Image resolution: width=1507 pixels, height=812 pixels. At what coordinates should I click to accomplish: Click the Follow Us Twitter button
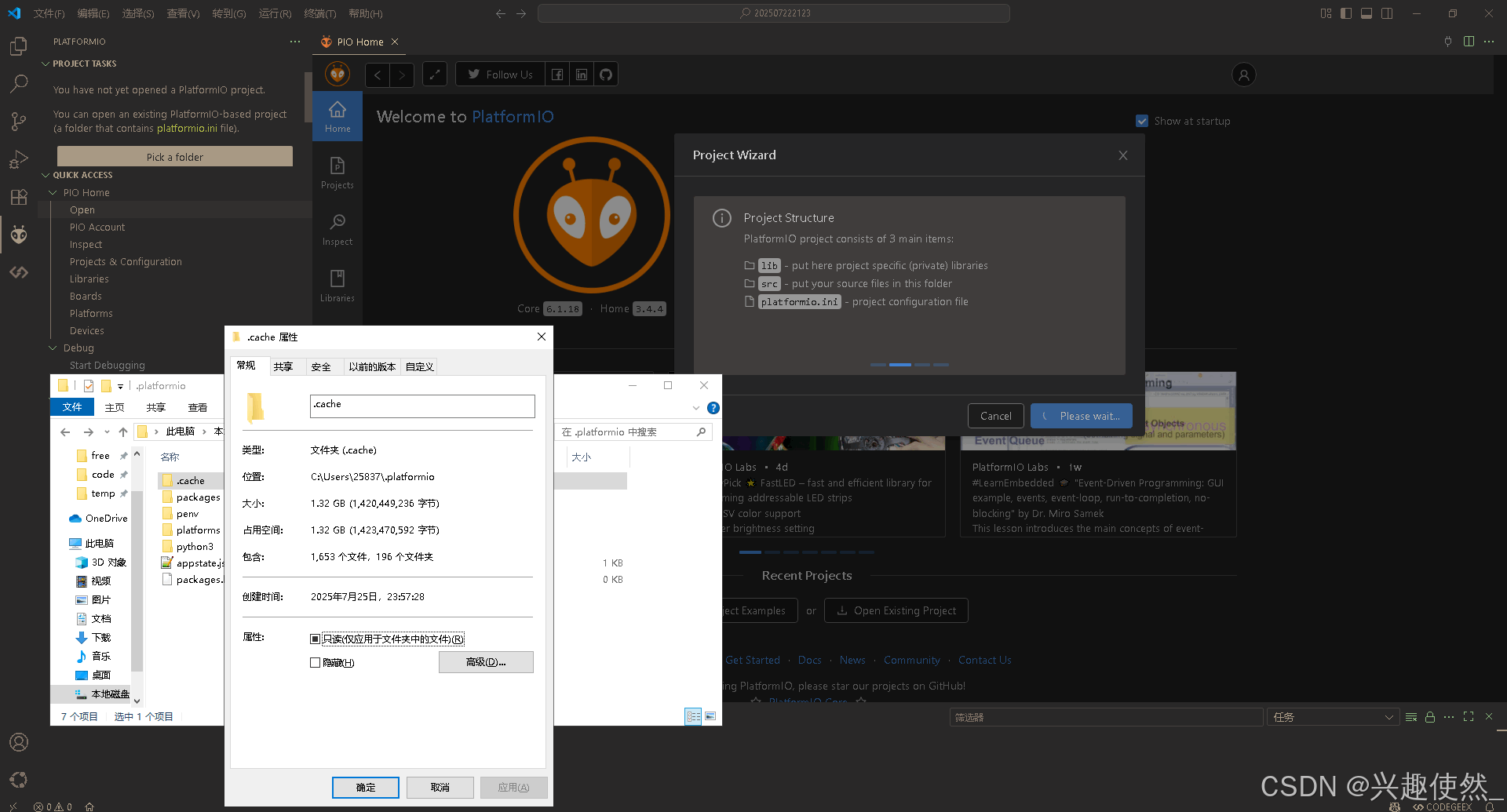click(x=499, y=75)
